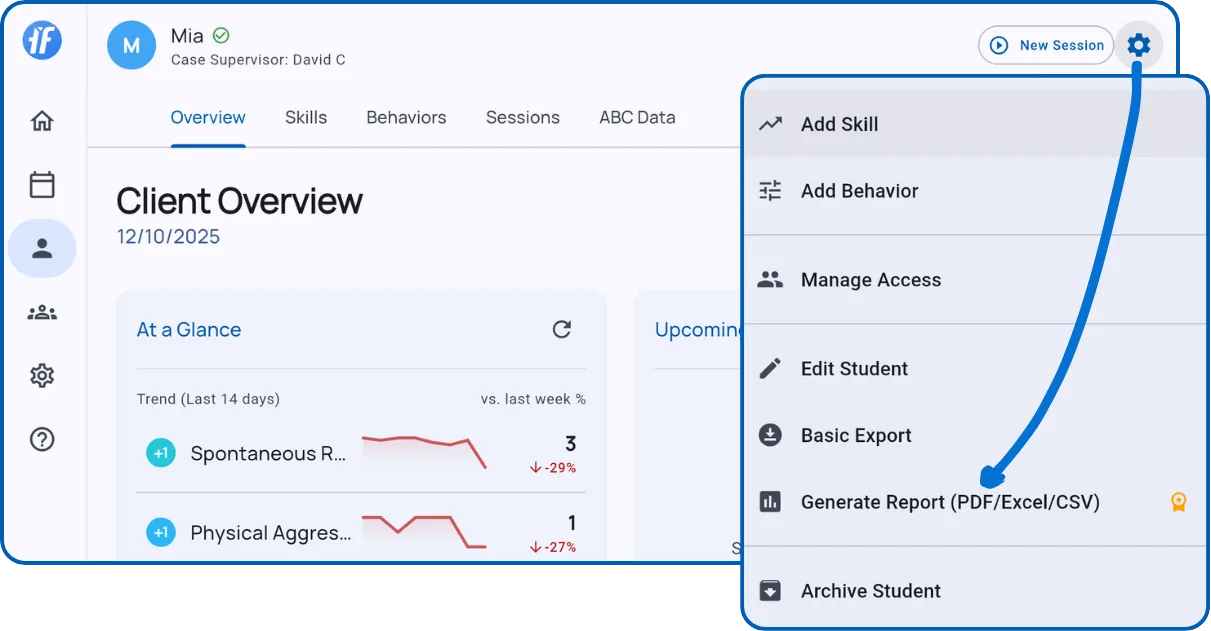
Task: Click the green verified checkmark next to Mia
Action: click(x=220, y=34)
